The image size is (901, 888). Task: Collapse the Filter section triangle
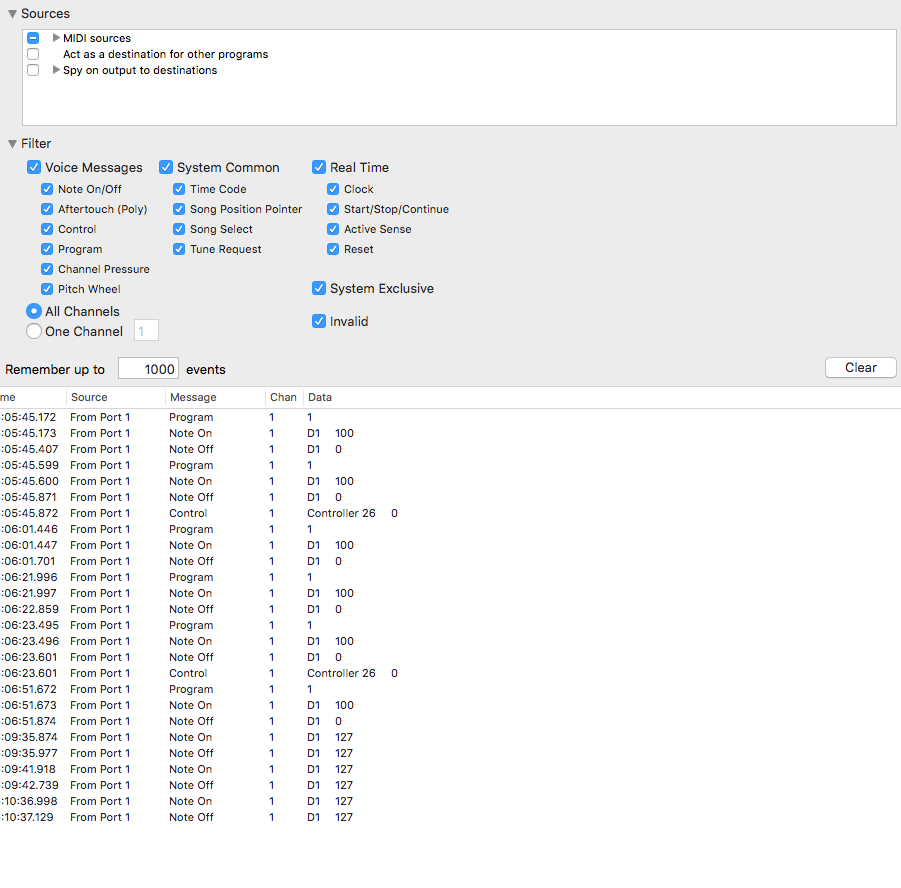[12, 144]
